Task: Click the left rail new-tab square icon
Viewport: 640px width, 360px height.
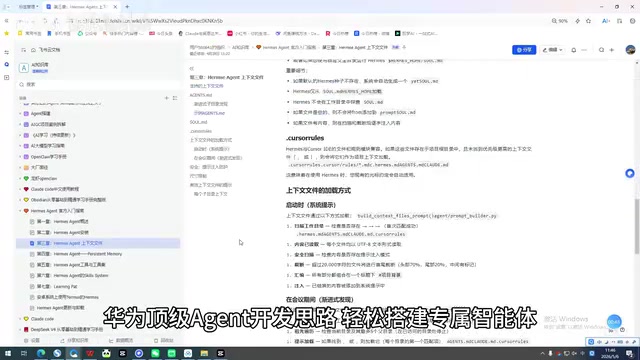Action: (x=7, y=77)
